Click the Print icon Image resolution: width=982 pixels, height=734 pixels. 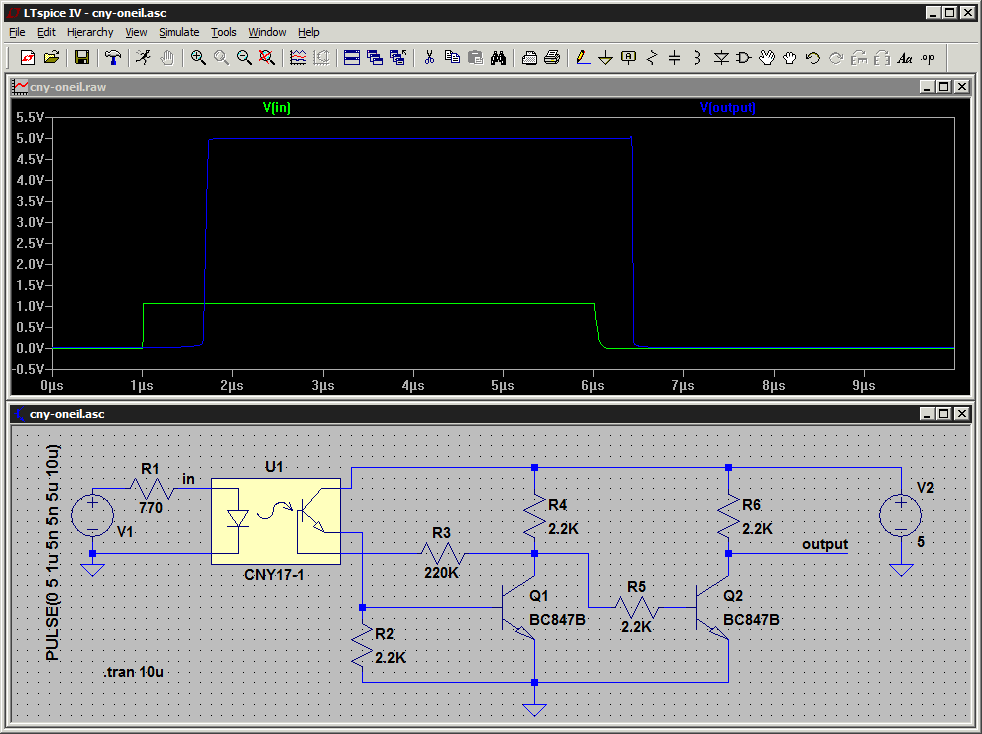click(x=552, y=58)
